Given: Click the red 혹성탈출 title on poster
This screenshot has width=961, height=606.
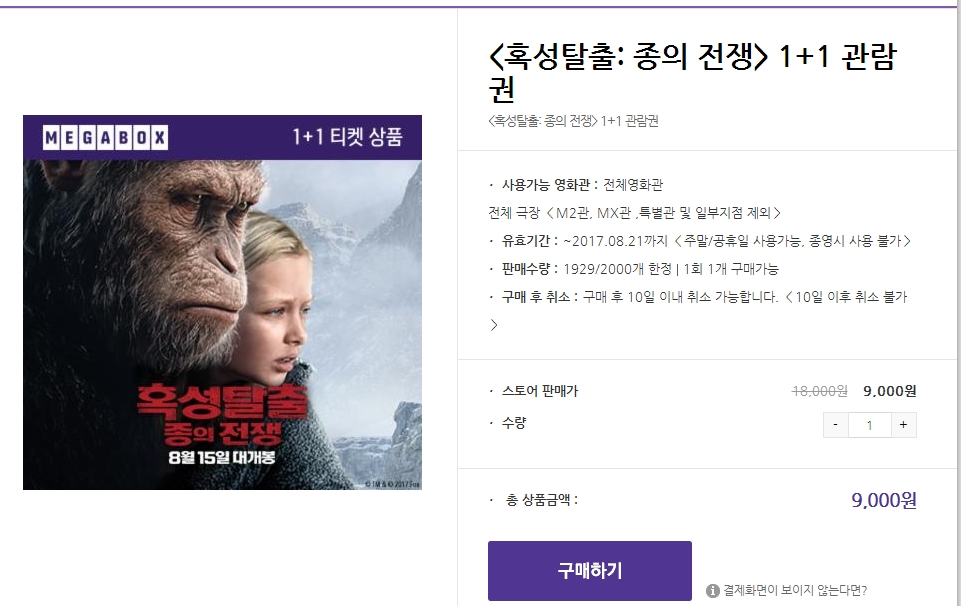Looking at the screenshot, I should pyautogui.click(x=222, y=400).
